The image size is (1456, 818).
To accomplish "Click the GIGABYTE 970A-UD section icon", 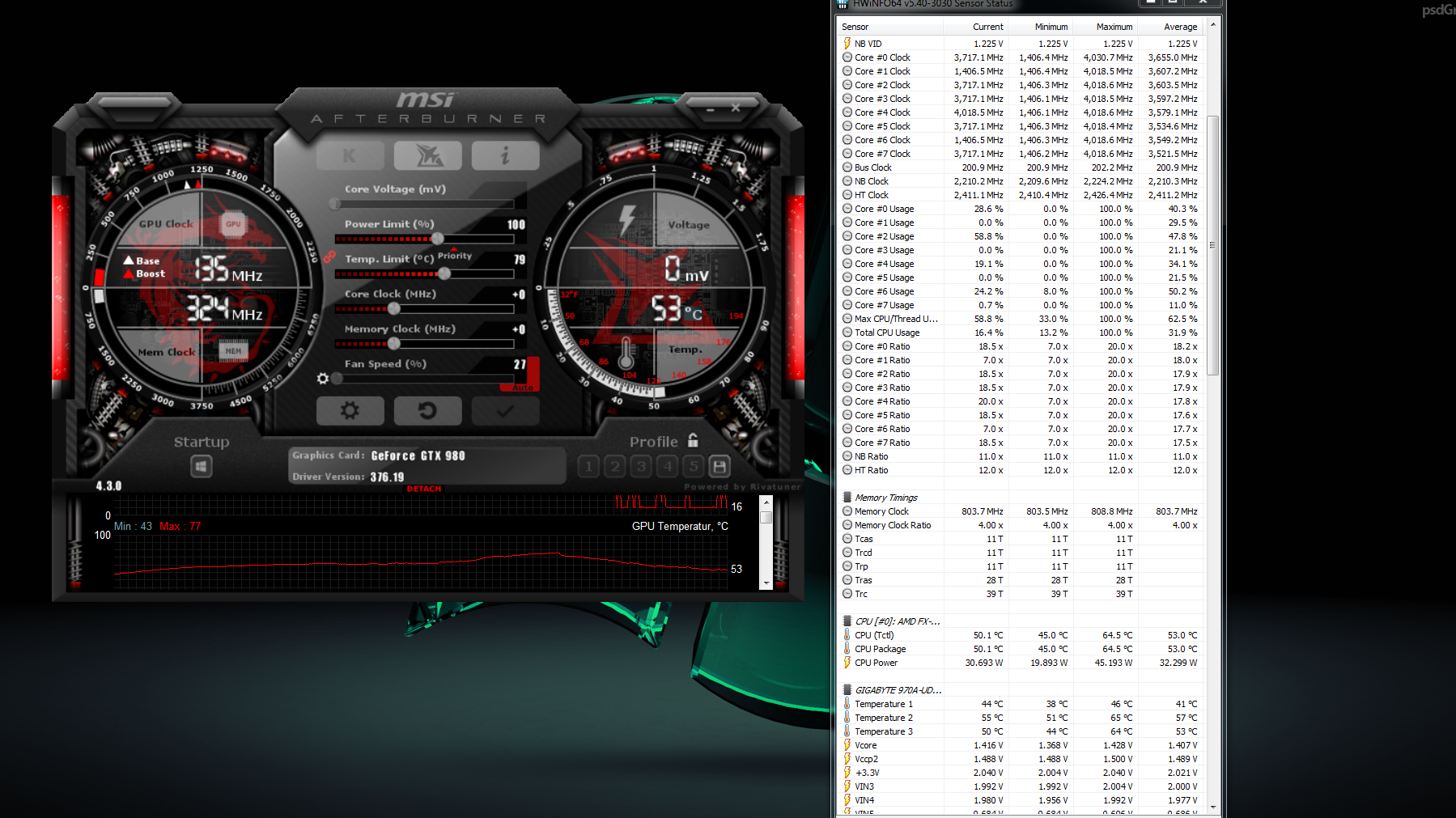I will coord(847,690).
